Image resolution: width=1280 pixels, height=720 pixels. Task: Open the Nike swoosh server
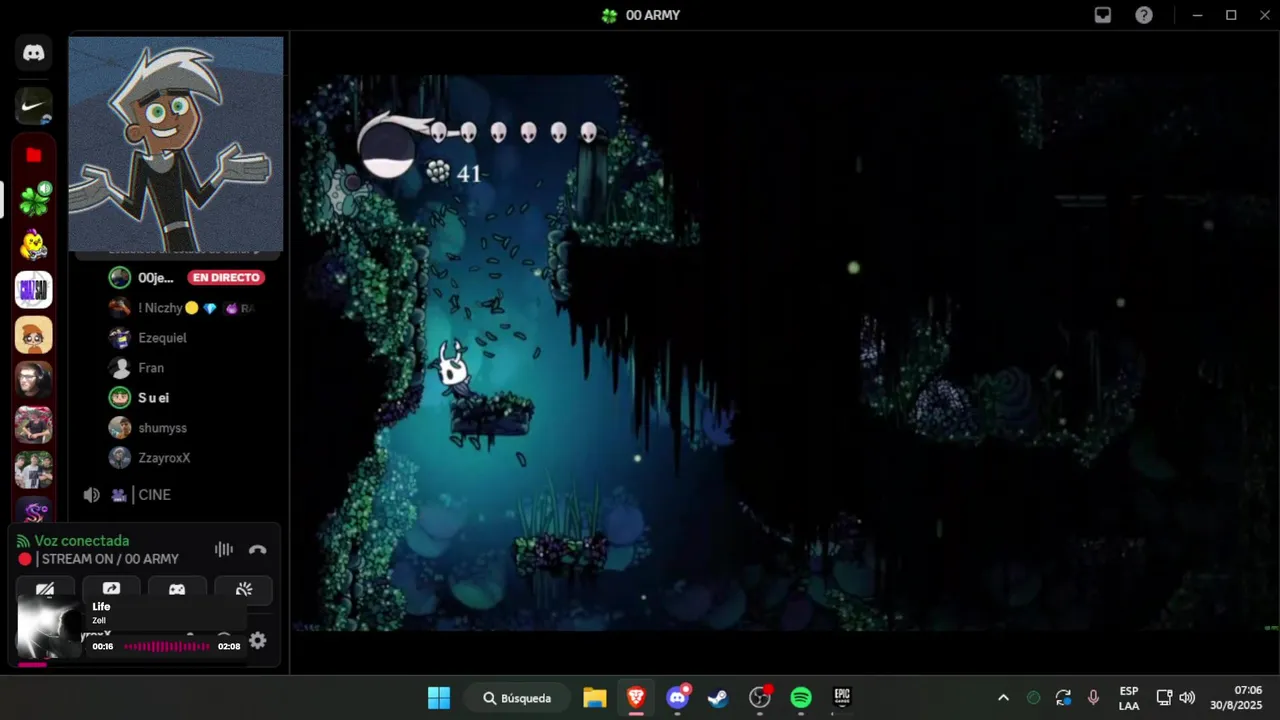pos(34,105)
